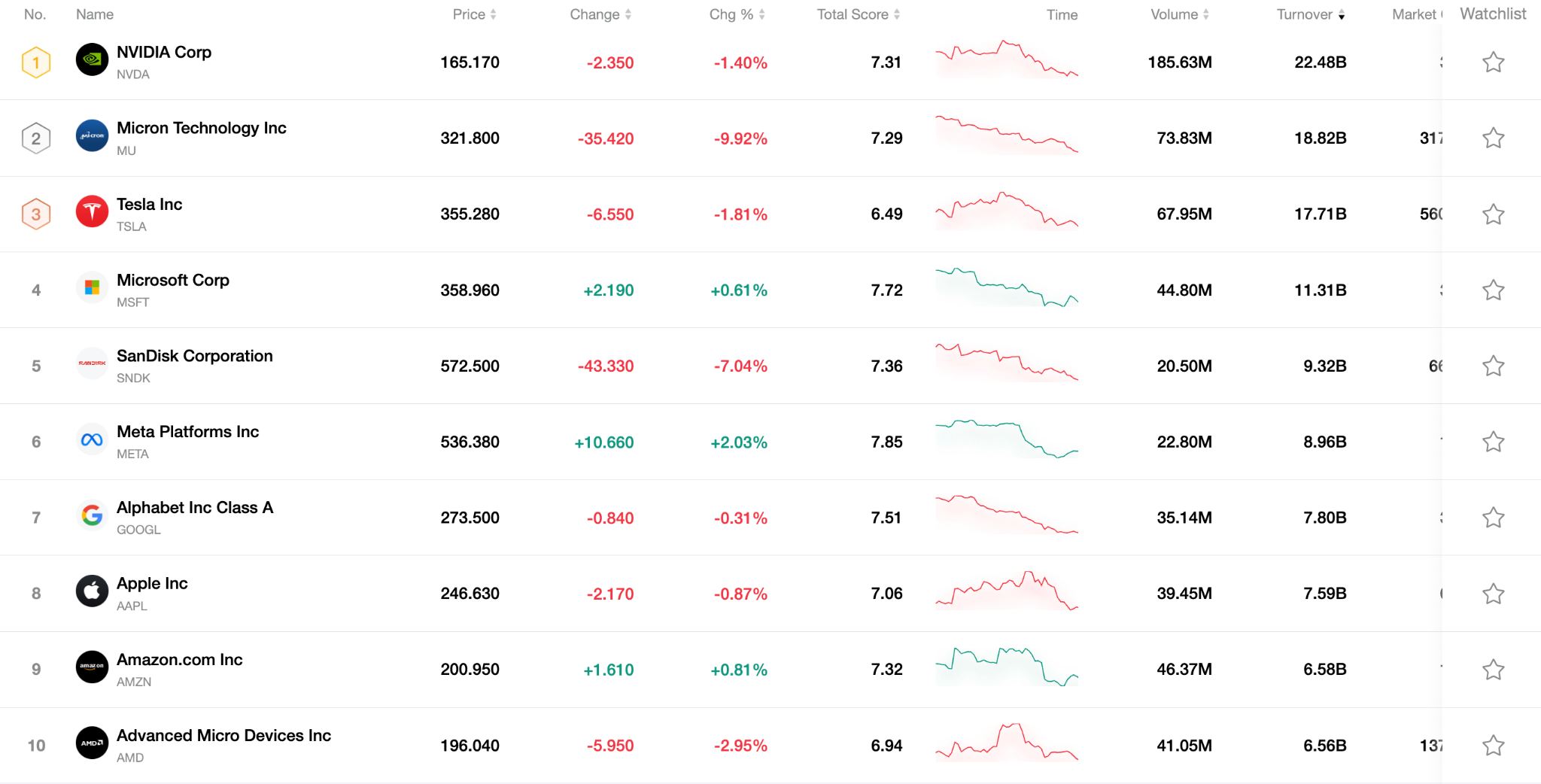This screenshot has height=784, width=1541.
Task: Click the rank 1 hexagon badge
Action: point(35,62)
